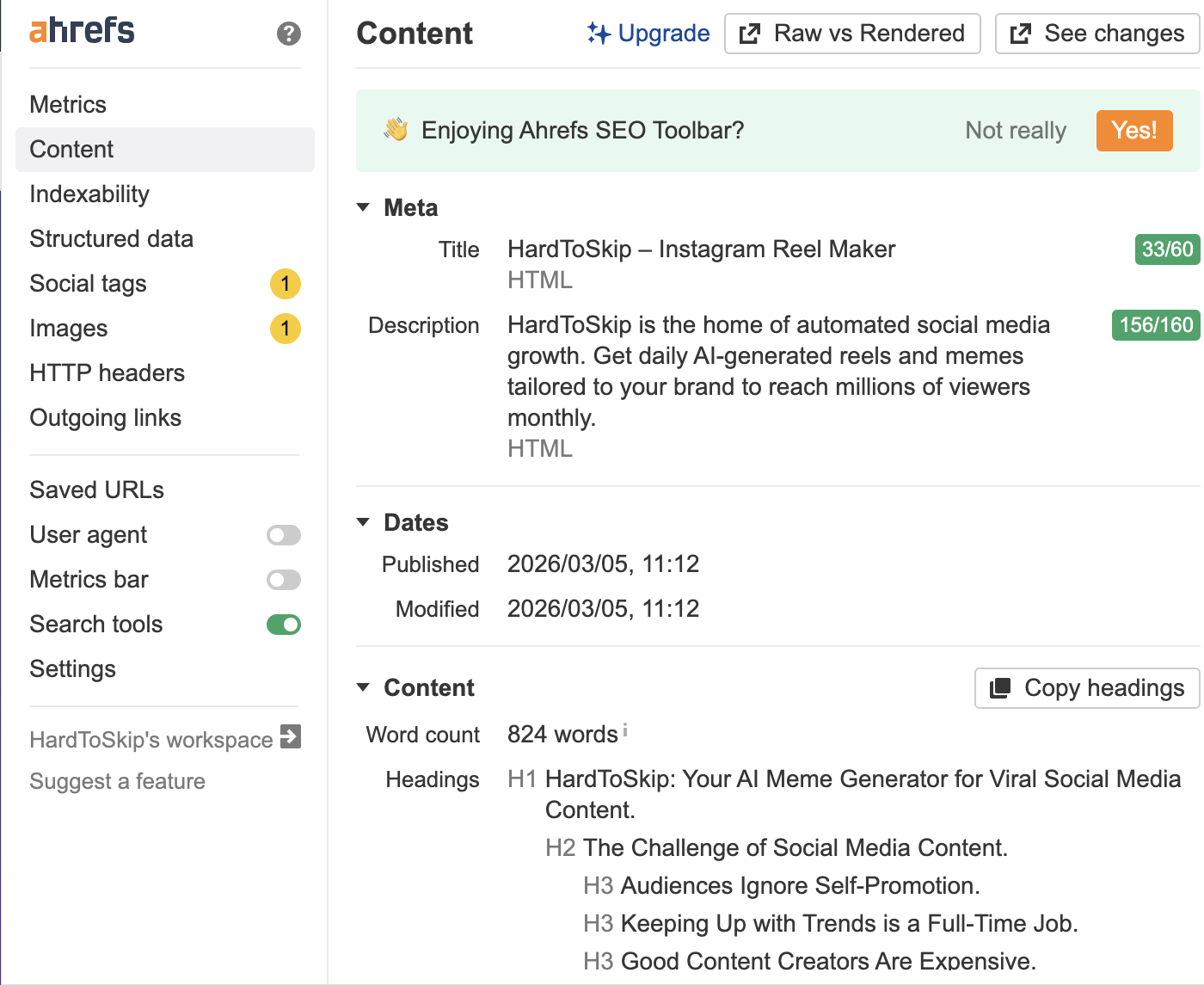Viewport: 1204px width, 985px height.
Task: Enable the Metrics bar toggle
Action: tap(283, 580)
